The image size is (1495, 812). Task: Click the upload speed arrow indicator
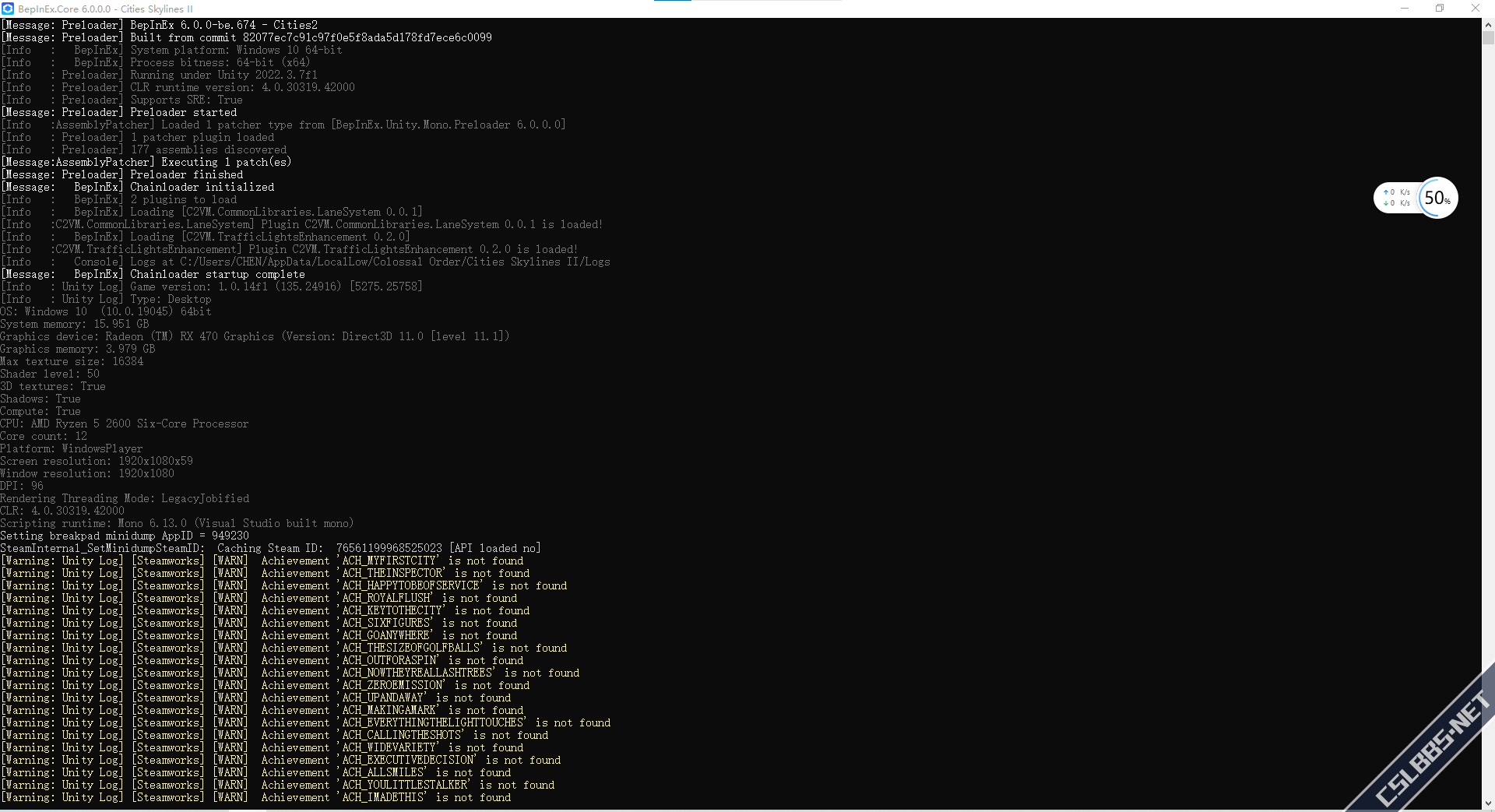tap(1386, 192)
